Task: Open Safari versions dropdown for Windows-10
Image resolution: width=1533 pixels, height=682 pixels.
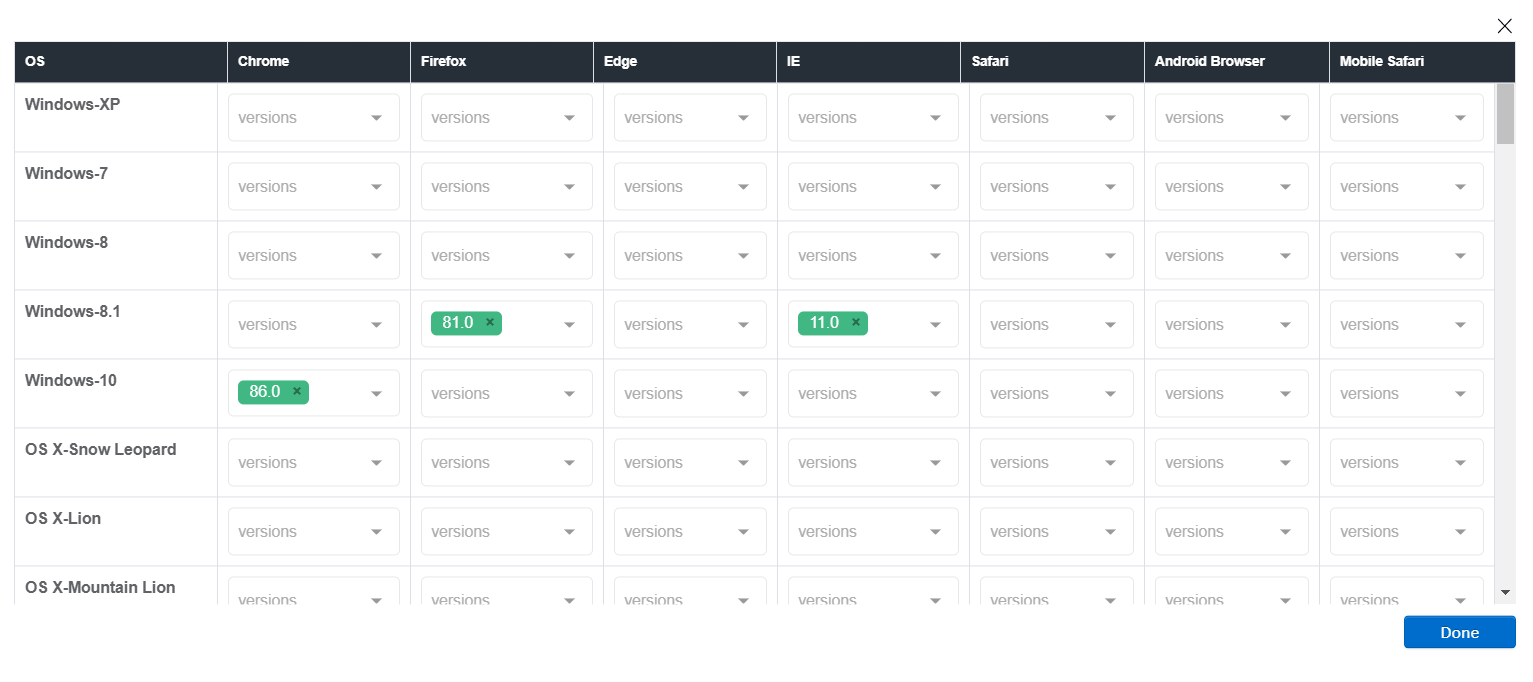Action: (x=1057, y=394)
